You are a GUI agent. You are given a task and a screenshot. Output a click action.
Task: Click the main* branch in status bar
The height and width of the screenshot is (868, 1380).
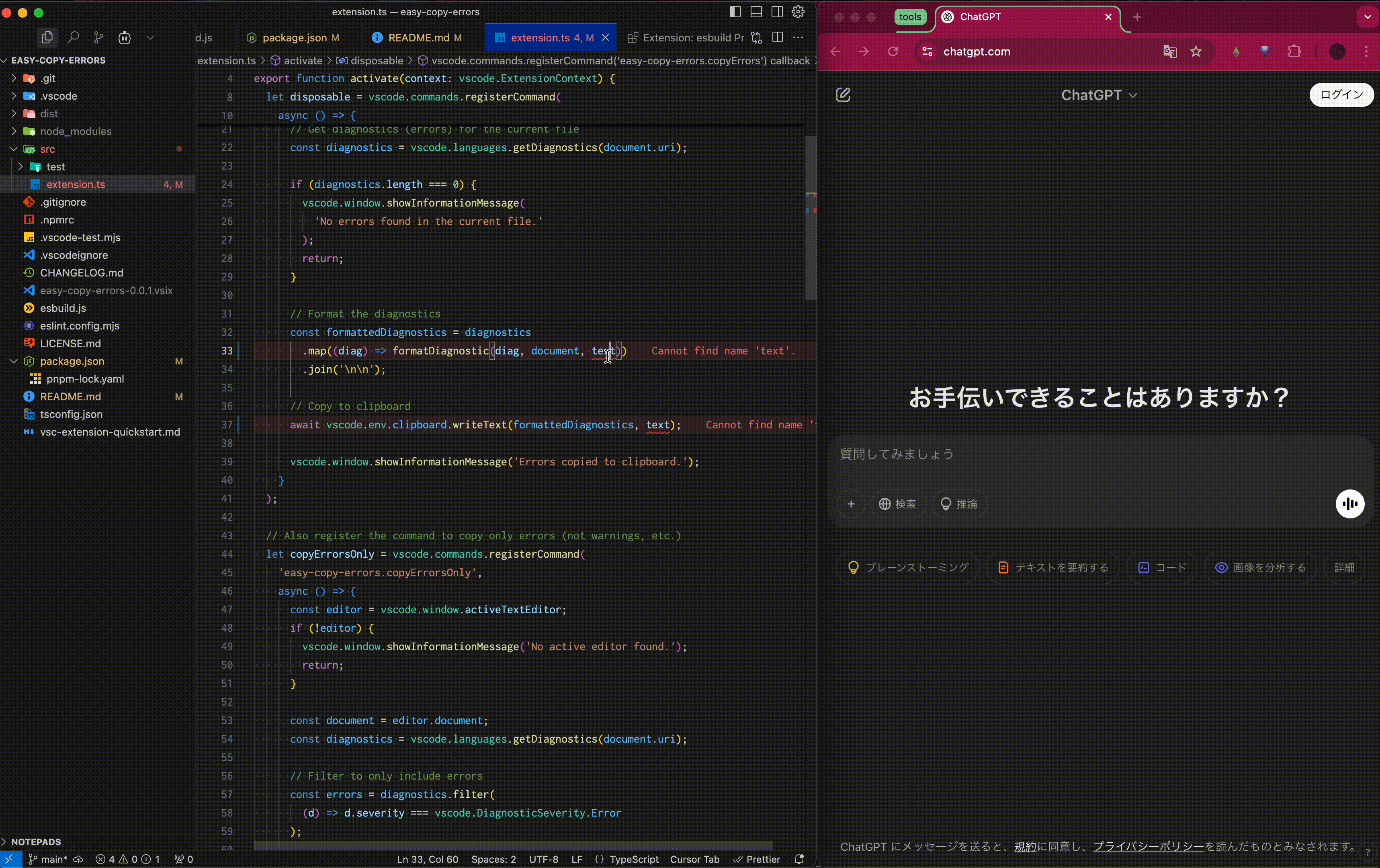tap(48, 859)
